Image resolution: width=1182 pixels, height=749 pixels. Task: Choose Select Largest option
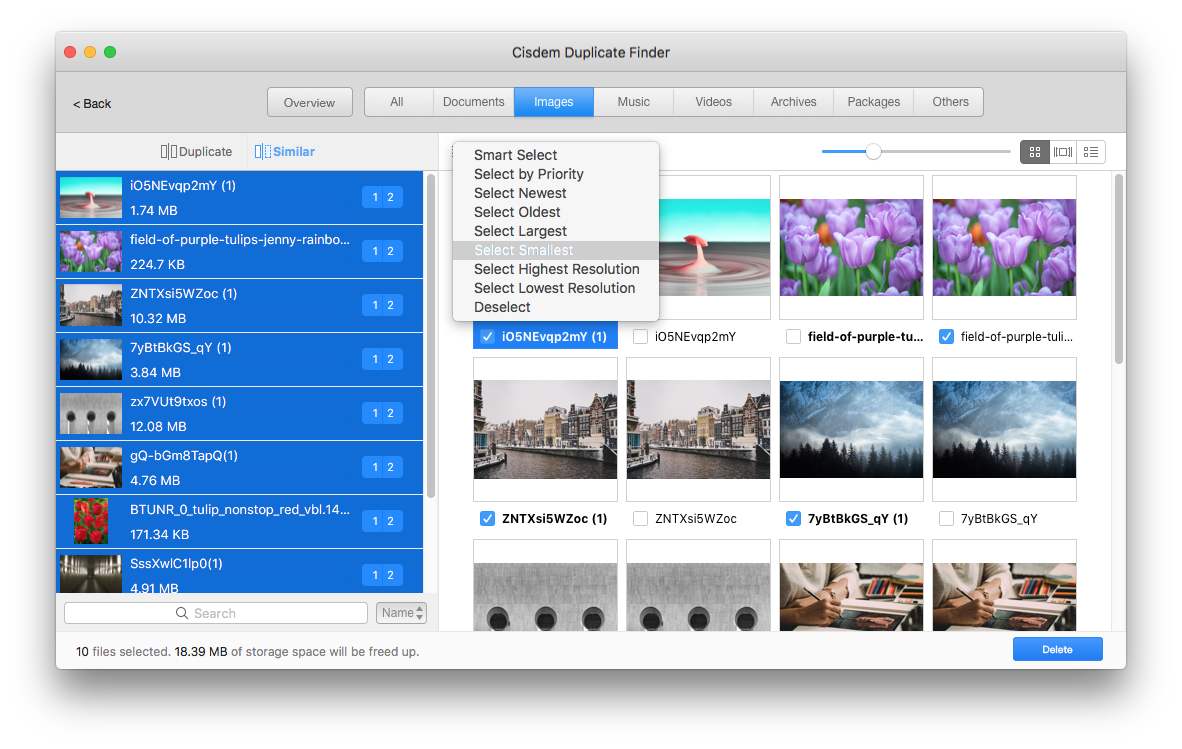[556, 231]
